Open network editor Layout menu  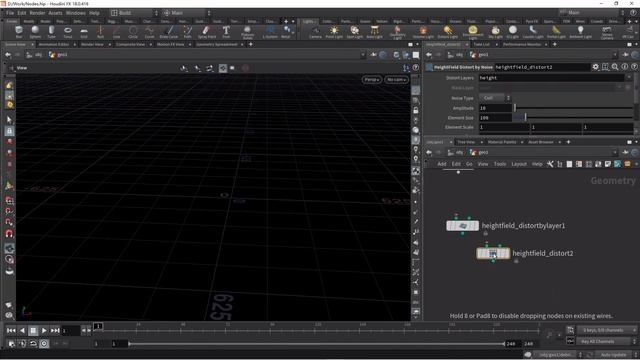pos(519,164)
